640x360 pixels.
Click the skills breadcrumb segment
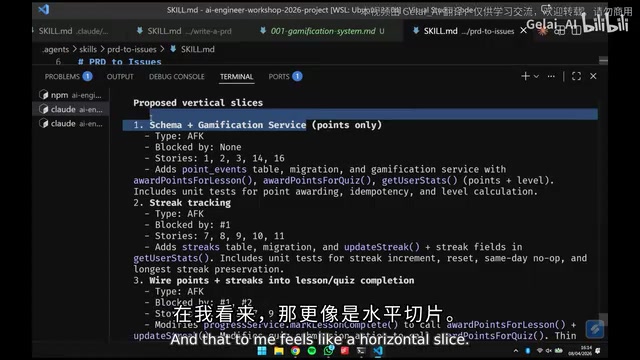point(88,49)
